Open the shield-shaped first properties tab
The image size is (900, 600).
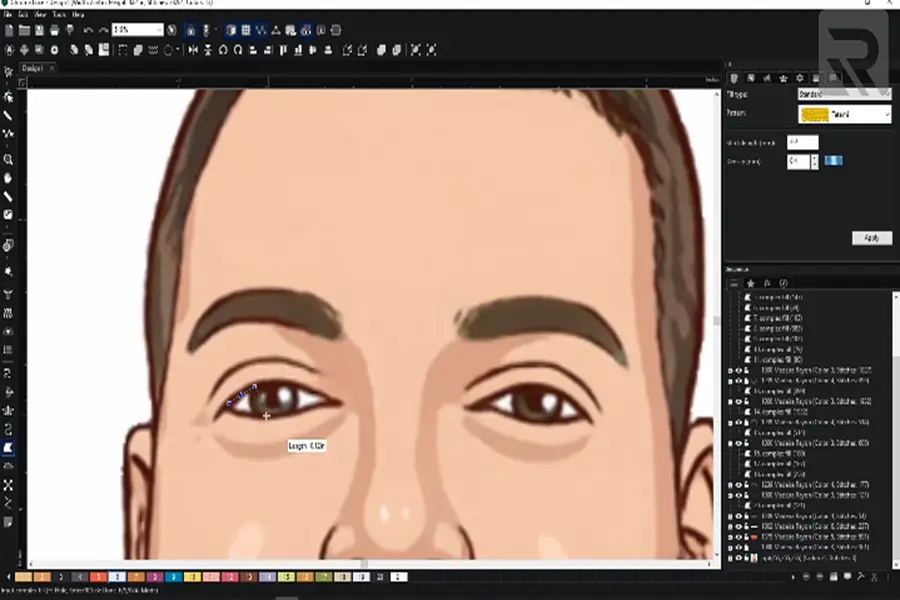tap(734, 78)
